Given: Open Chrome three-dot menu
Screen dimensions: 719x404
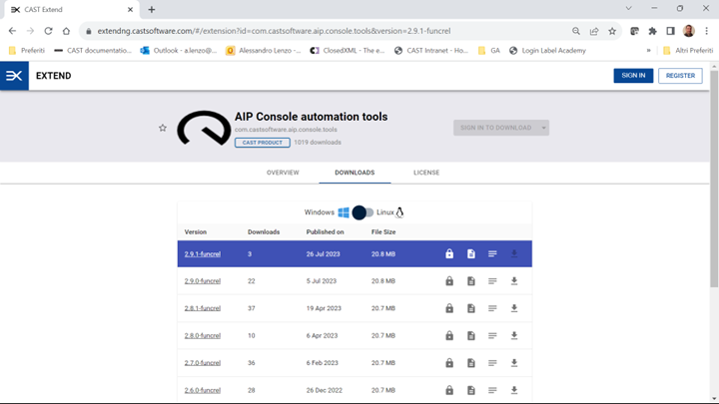Looking at the screenshot, I should pyautogui.click(x=707, y=31).
